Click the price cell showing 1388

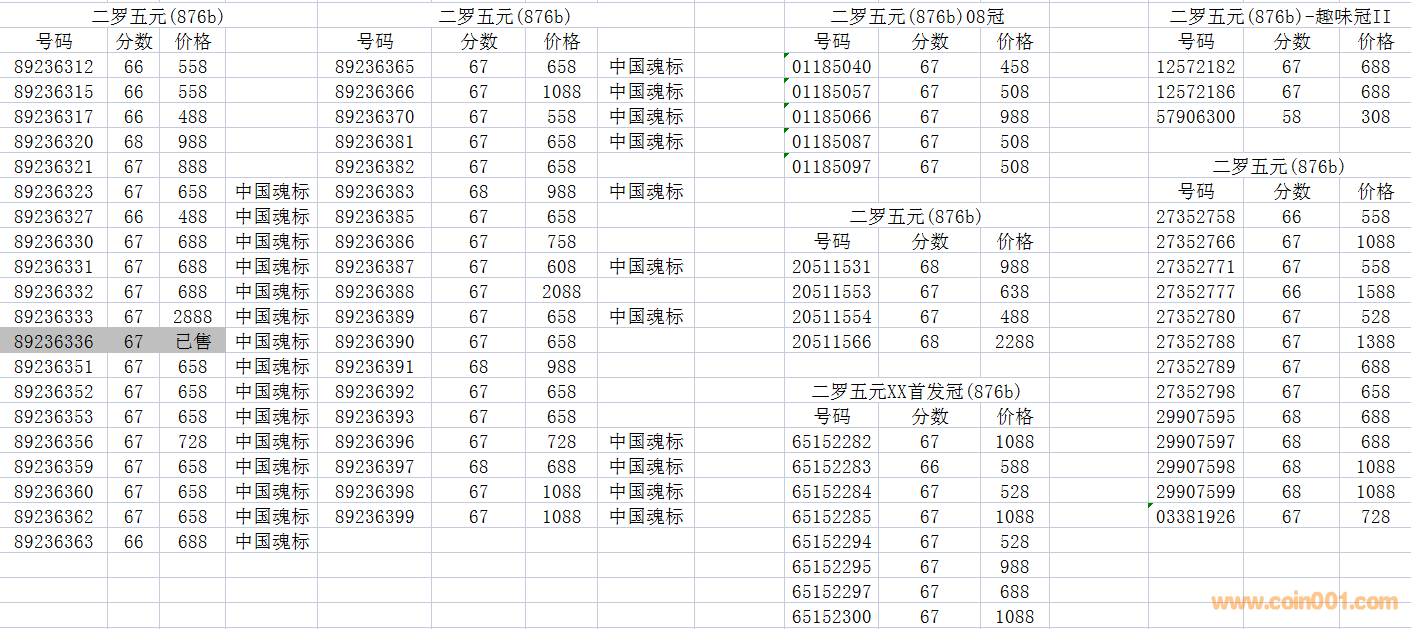[x=1375, y=342]
